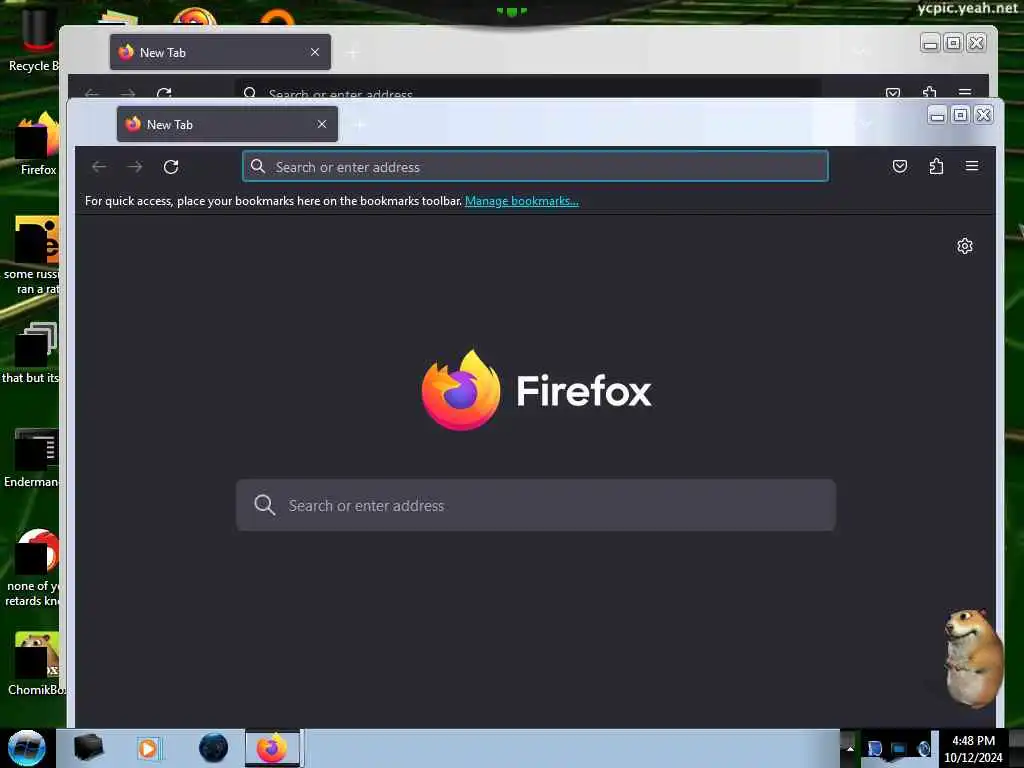Open taskbar clock showing 4:48 PM
1024x768 pixels.
(973, 749)
